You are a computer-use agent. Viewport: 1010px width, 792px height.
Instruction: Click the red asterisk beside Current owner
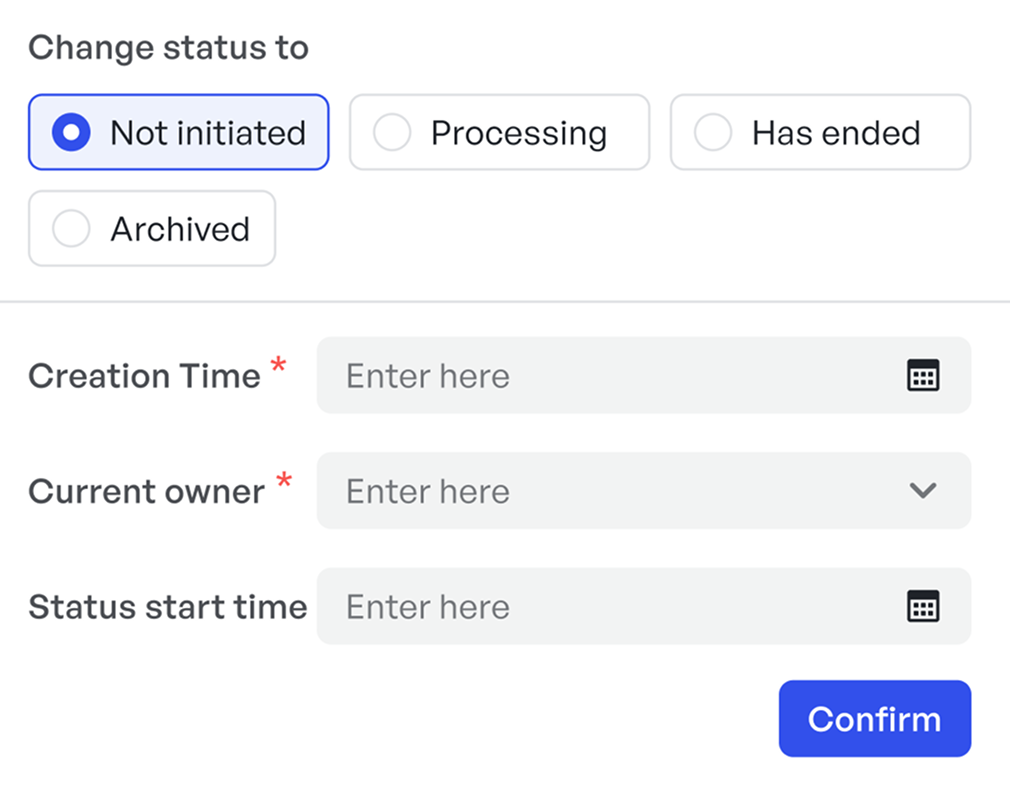(283, 481)
